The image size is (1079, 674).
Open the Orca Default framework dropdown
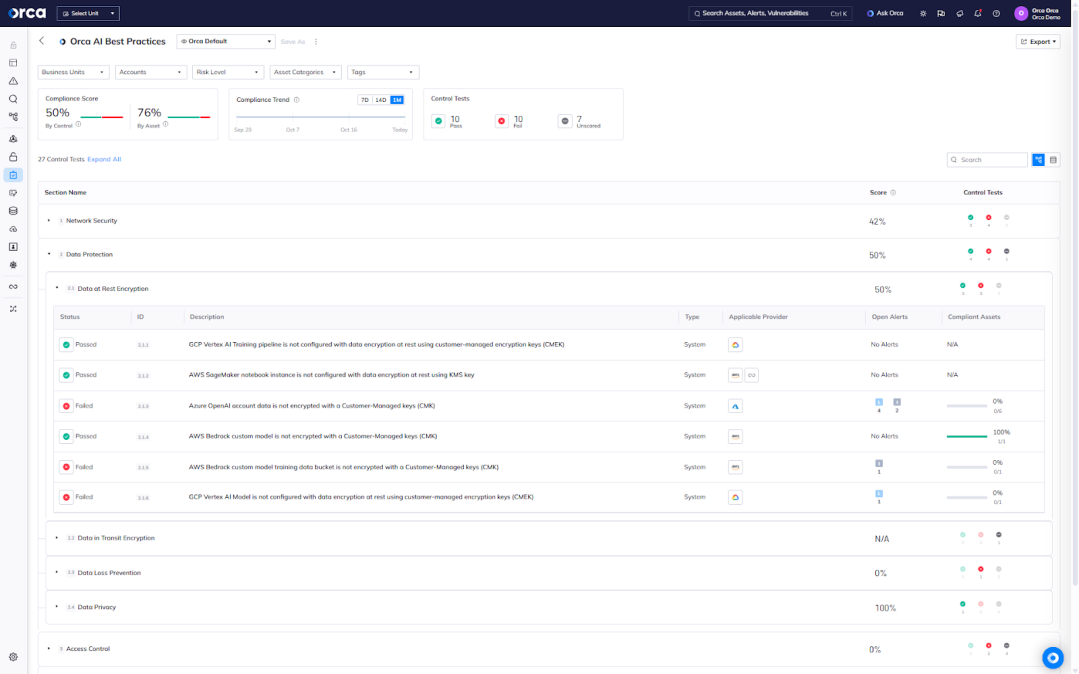click(x=225, y=41)
